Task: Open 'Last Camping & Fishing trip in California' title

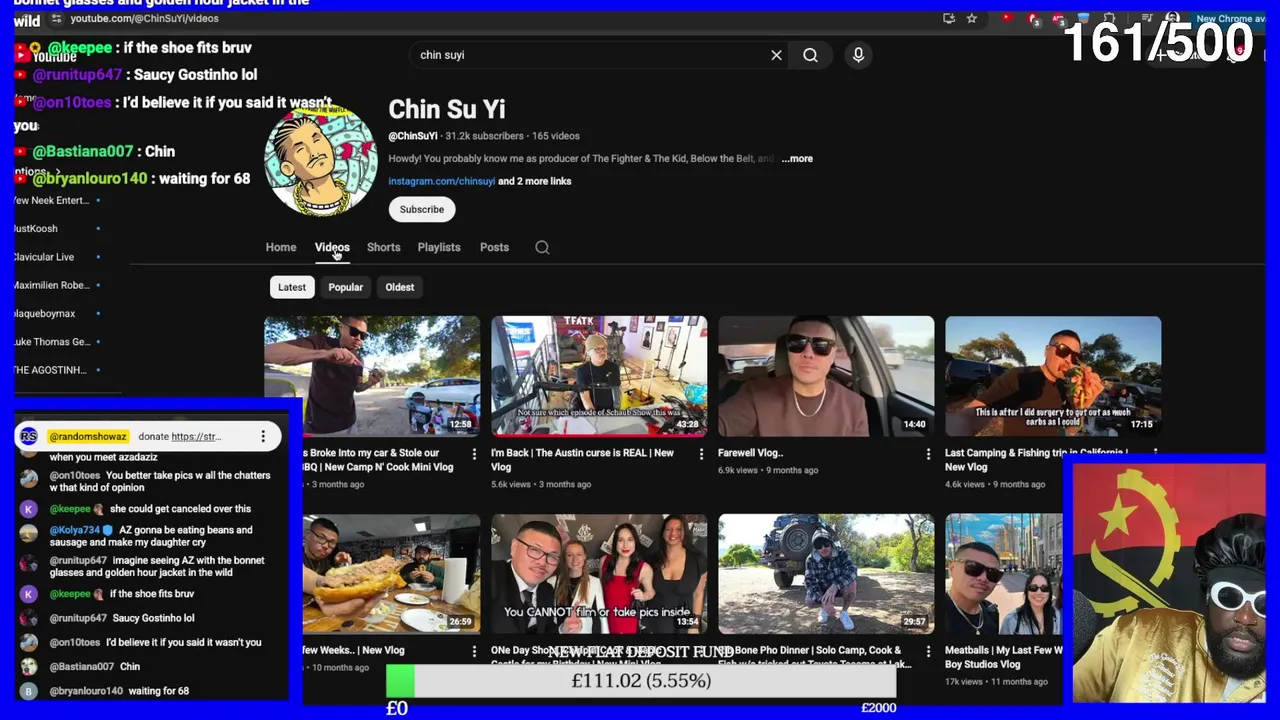Action: point(1036,459)
